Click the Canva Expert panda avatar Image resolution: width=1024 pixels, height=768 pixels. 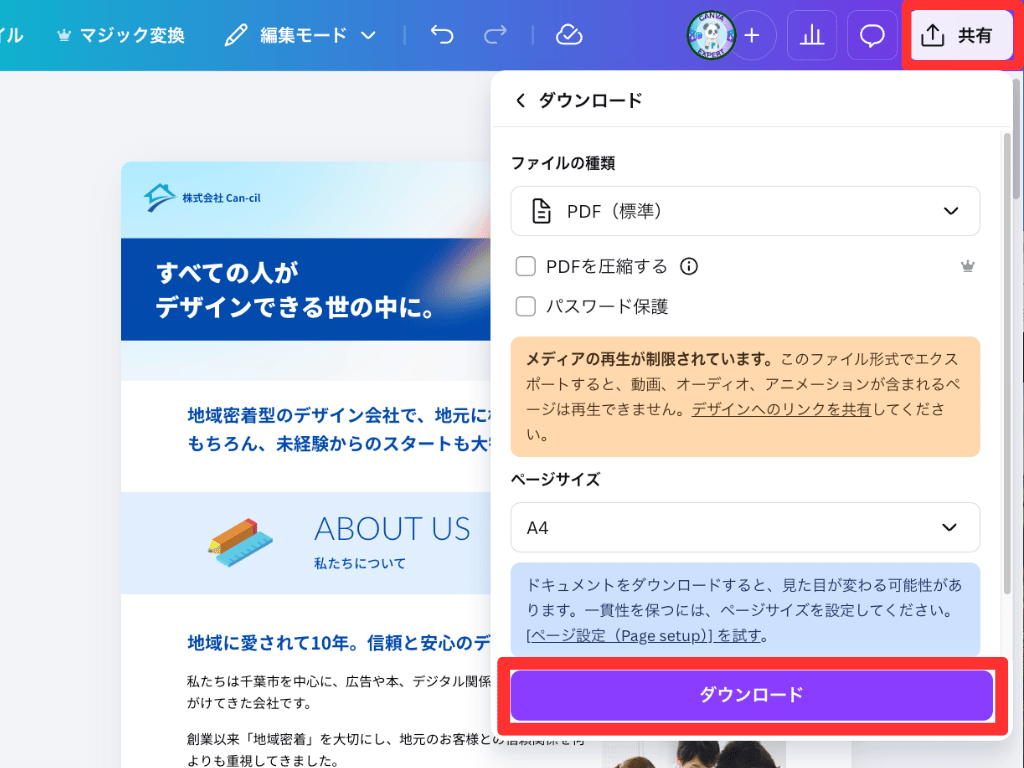712,35
